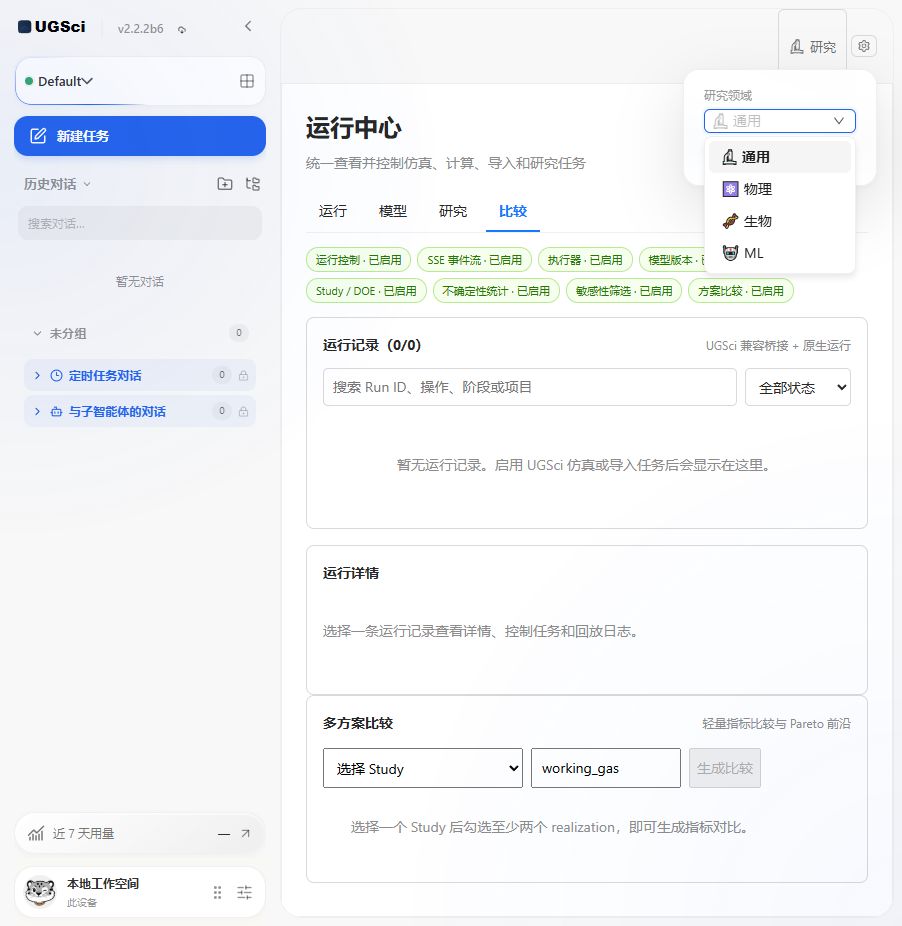Click the 不确定性统计 · 已启用 badge

pyautogui.click(x=496, y=291)
